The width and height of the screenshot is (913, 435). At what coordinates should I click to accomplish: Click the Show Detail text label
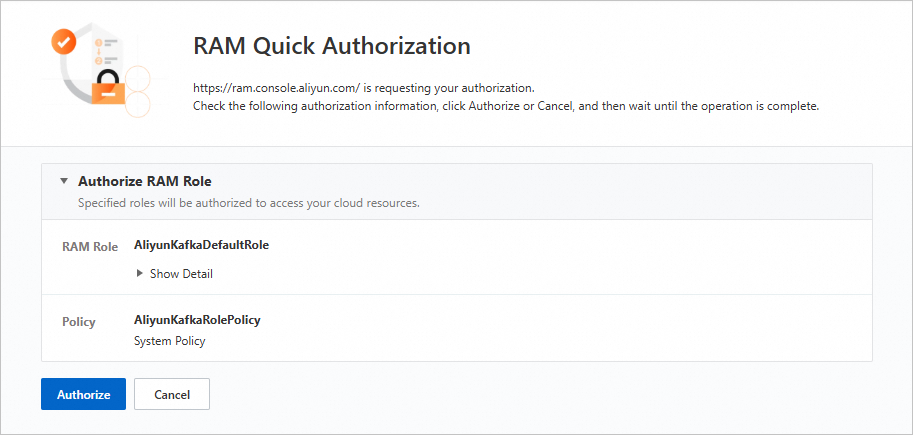click(x=181, y=274)
